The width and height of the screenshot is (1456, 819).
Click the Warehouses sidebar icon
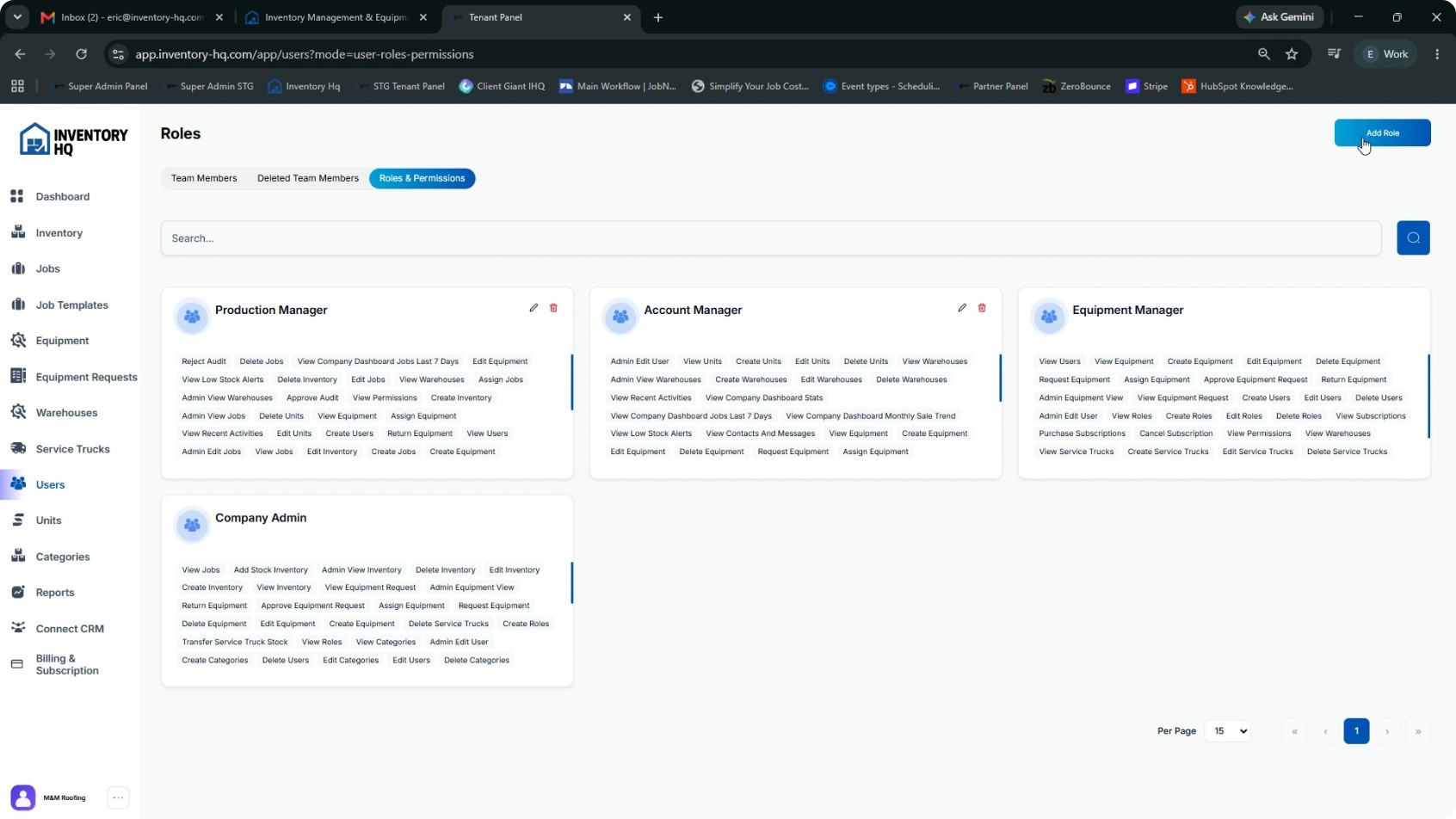tap(17, 412)
